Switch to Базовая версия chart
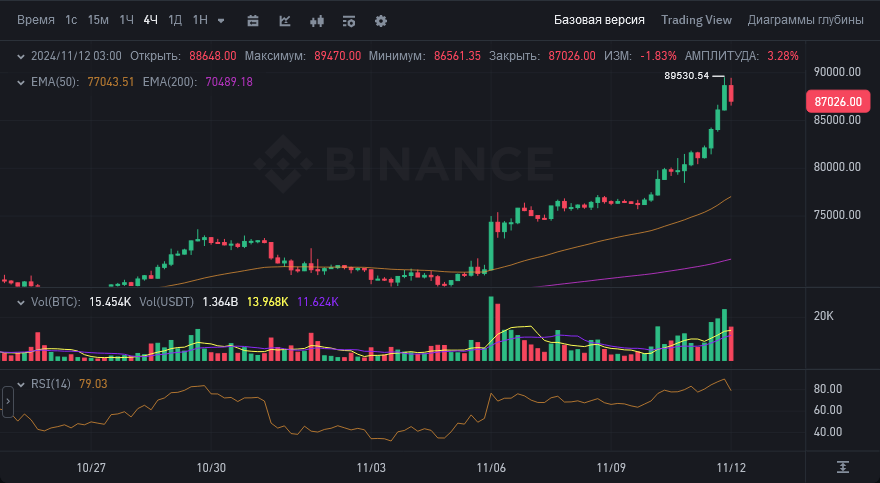Image resolution: width=880 pixels, height=483 pixels. pos(599,20)
